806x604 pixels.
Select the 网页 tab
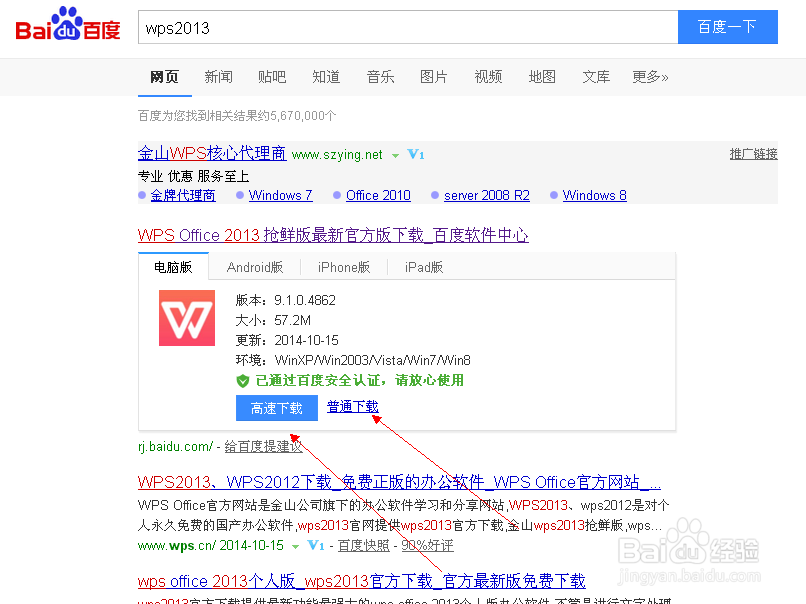pyautogui.click(x=164, y=77)
